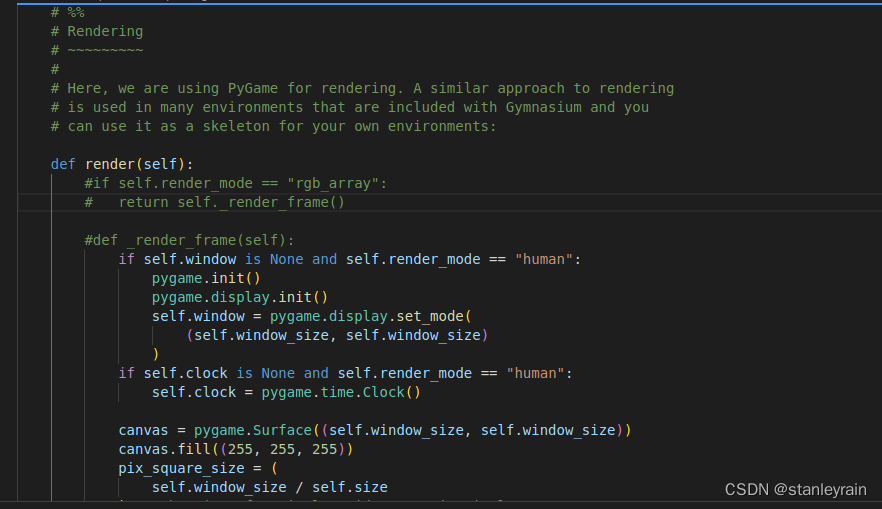Click the 'pygame.init()' line

206,278
